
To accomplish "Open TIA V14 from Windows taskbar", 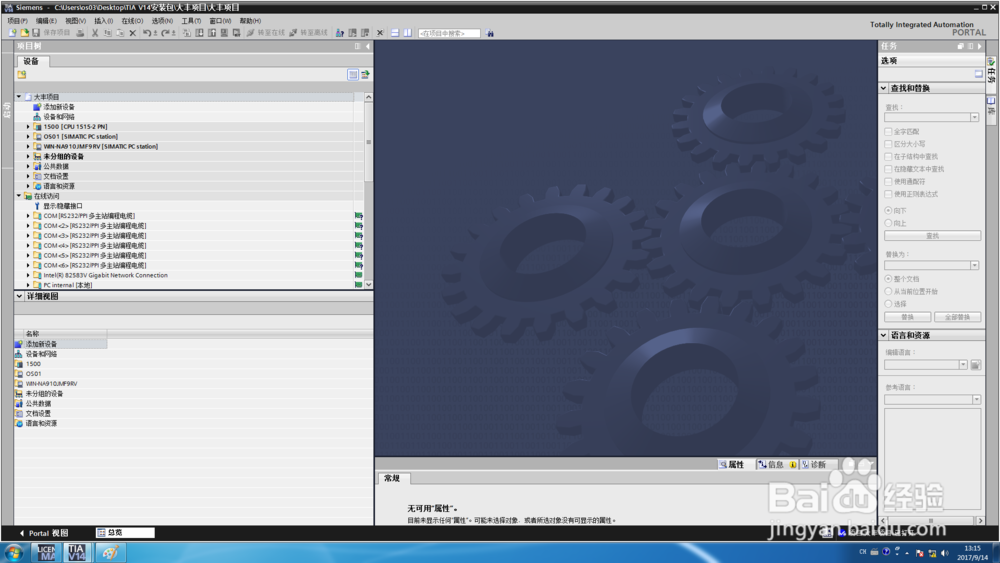I will point(77,552).
